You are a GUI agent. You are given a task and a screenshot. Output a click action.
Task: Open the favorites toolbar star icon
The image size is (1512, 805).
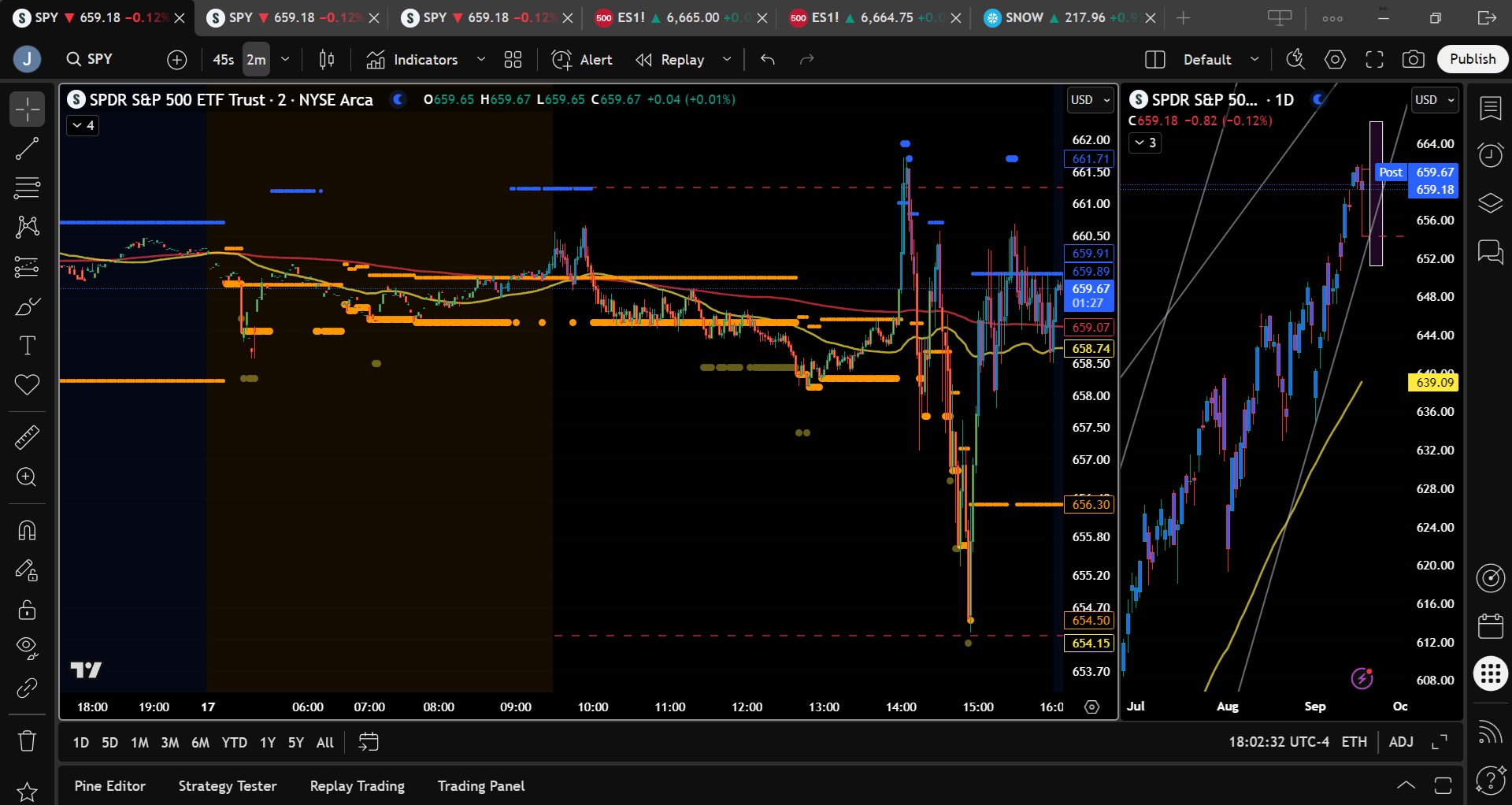click(x=27, y=792)
